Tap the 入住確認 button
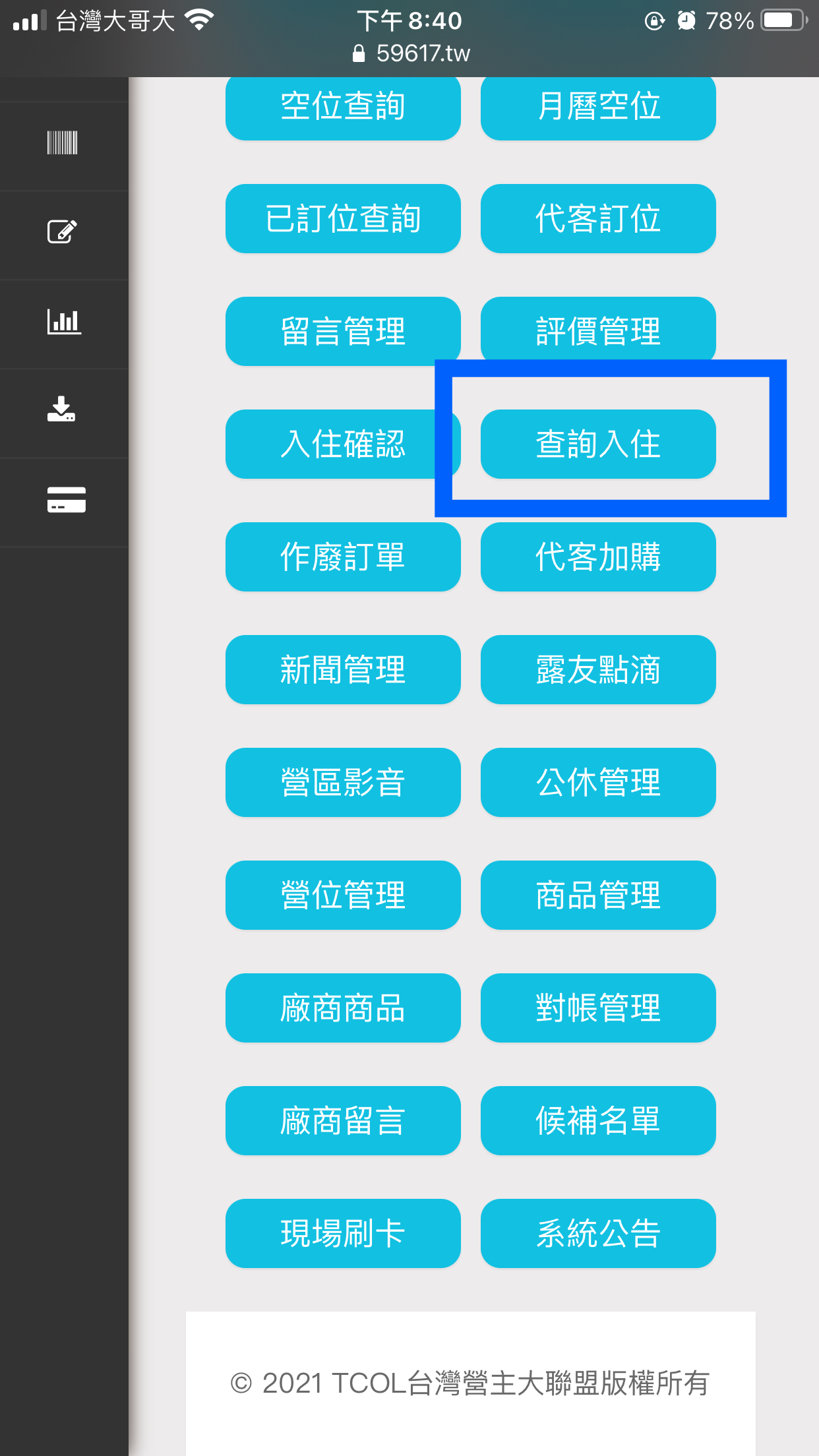 click(x=343, y=444)
